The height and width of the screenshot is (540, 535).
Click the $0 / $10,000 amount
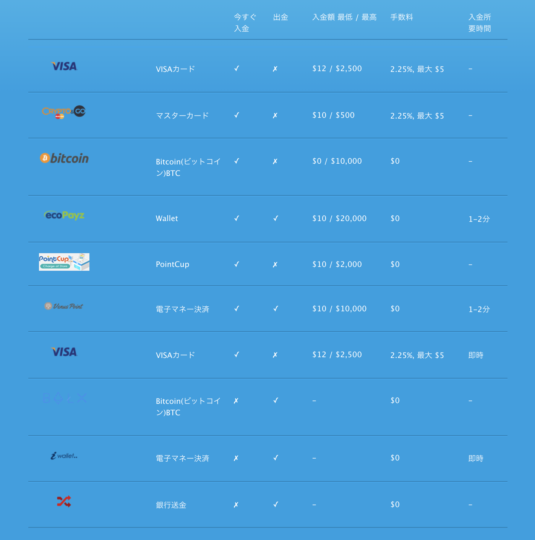pos(337,161)
